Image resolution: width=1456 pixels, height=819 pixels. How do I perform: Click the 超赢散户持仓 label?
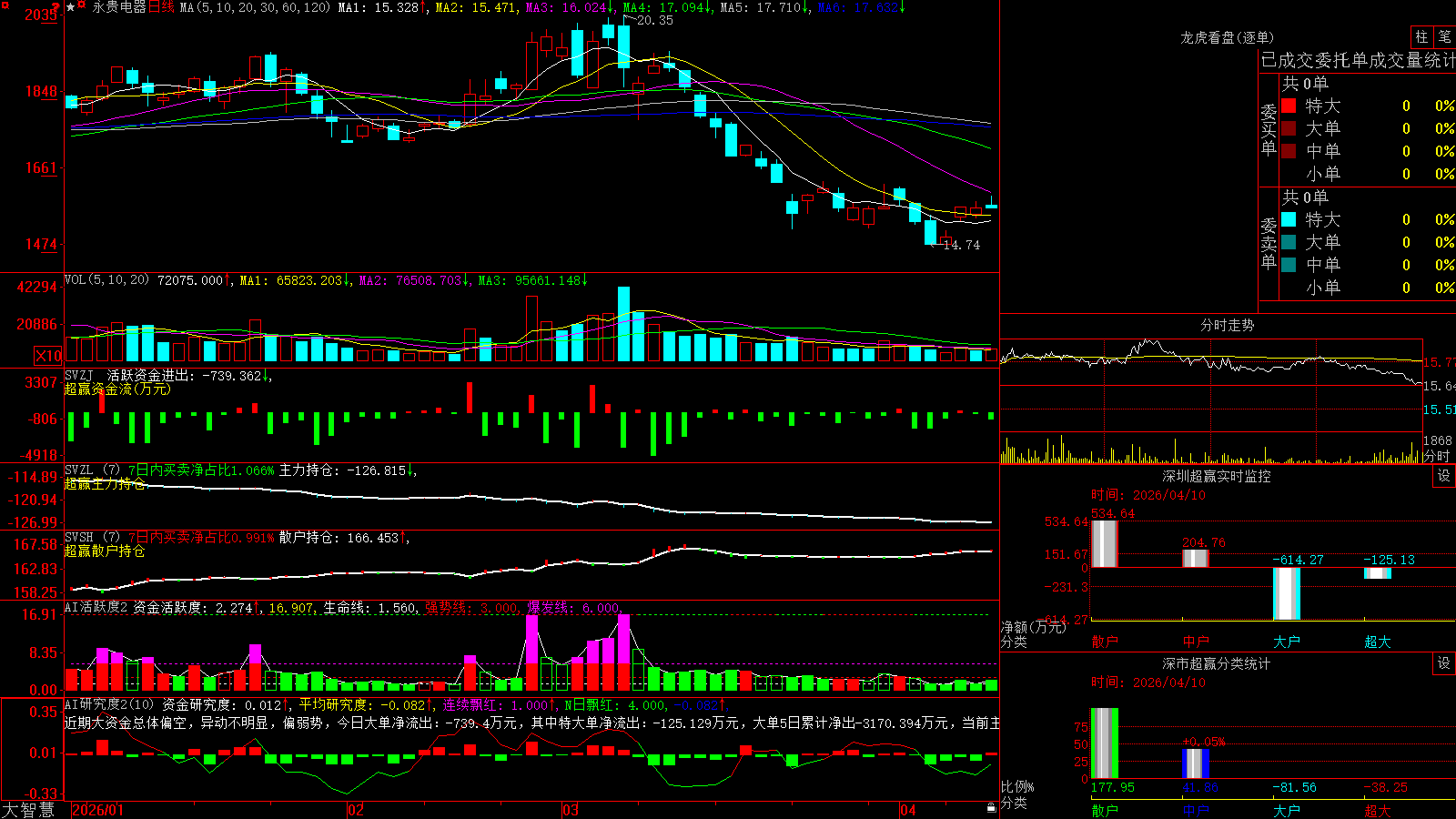click(105, 551)
